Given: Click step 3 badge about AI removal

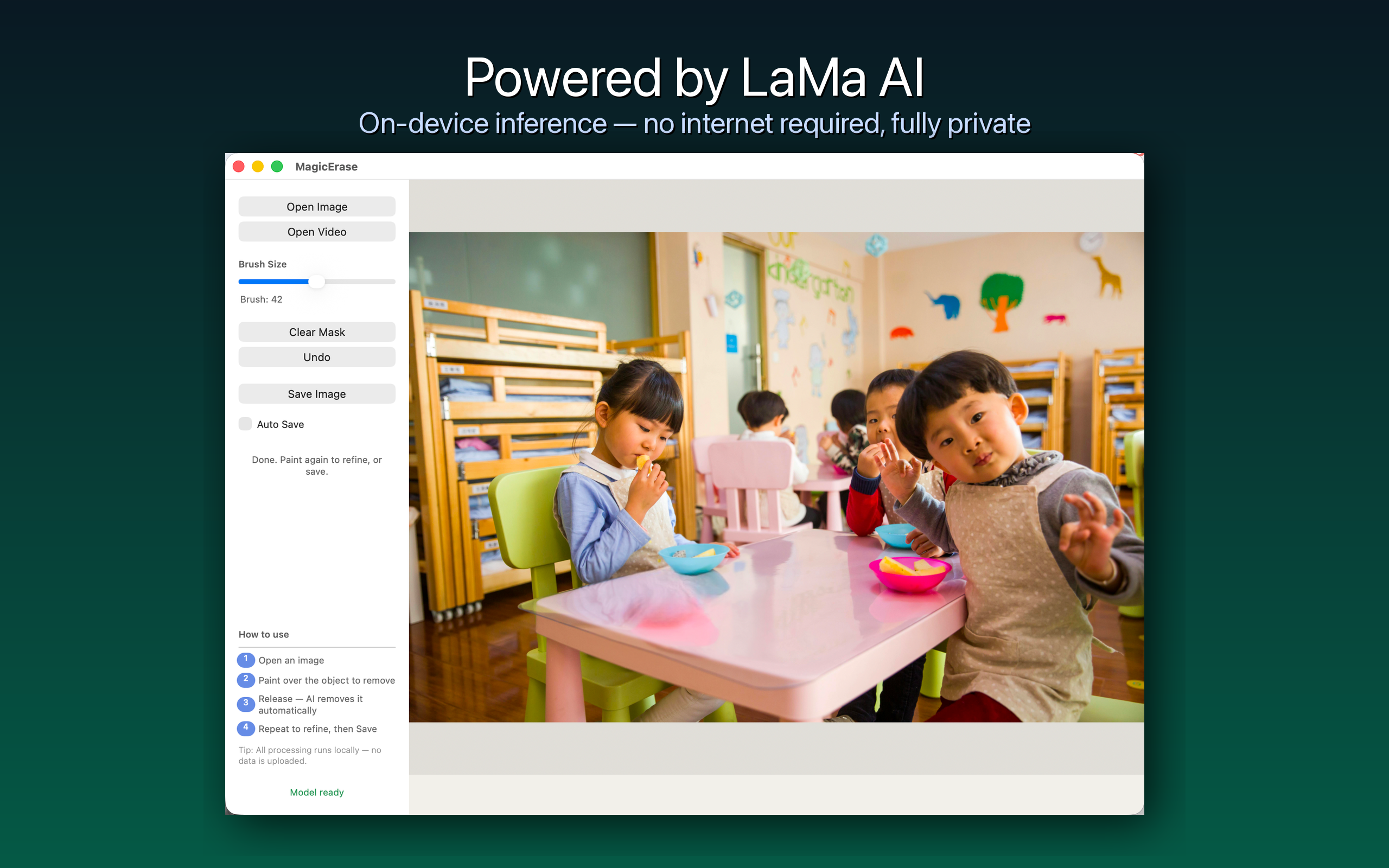Looking at the screenshot, I should click(246, 703).
